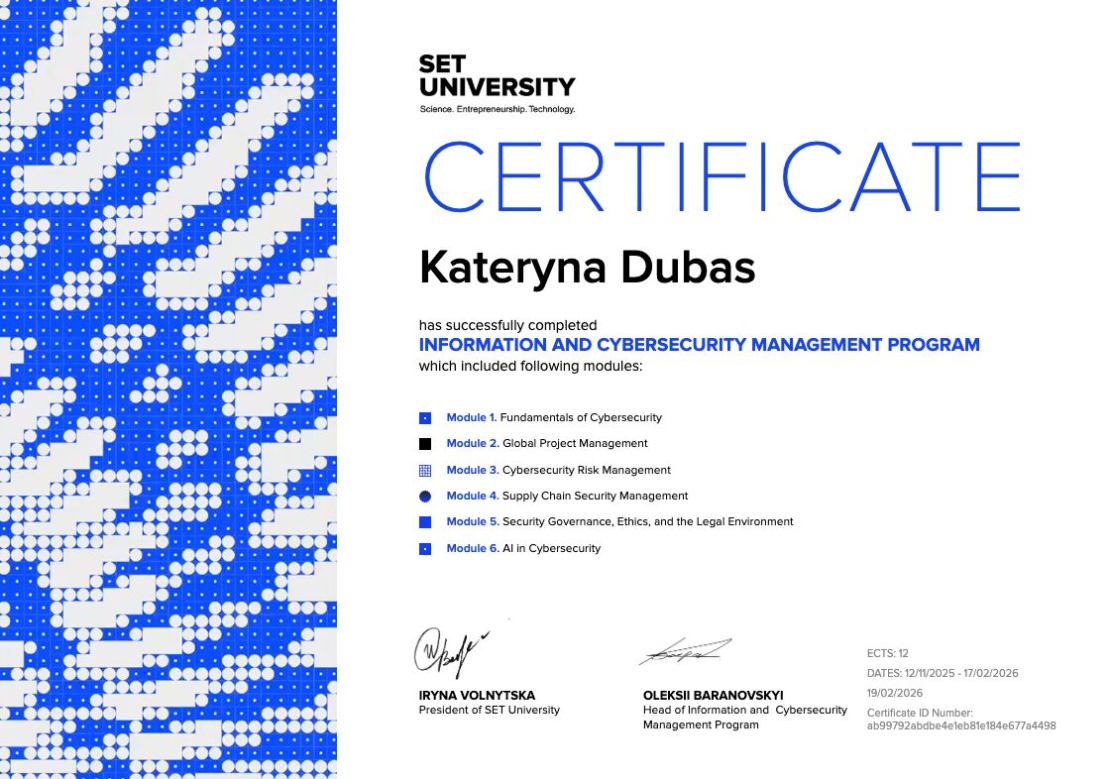The height and width of the screenshot is (779, 1110).
Task: Click the certificate ID number hash
Action: 961,726
